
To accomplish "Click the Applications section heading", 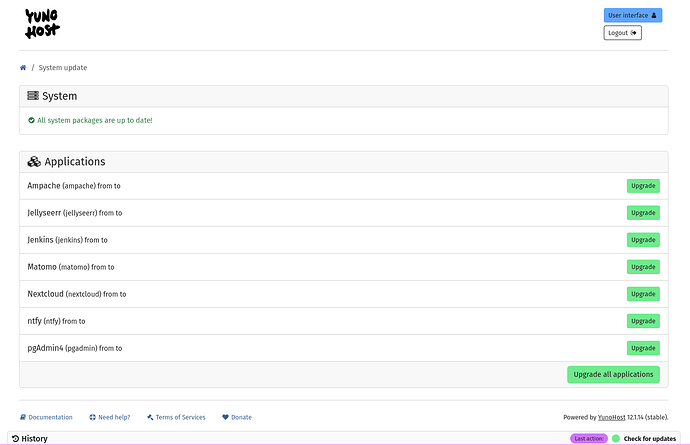I will tap(75, 162).
